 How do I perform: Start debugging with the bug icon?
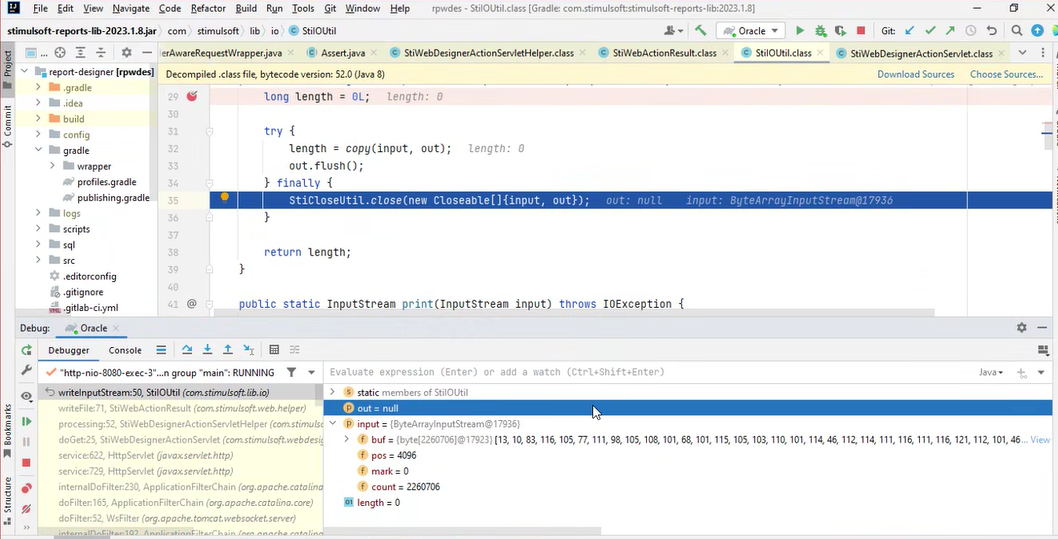(820, 30)
